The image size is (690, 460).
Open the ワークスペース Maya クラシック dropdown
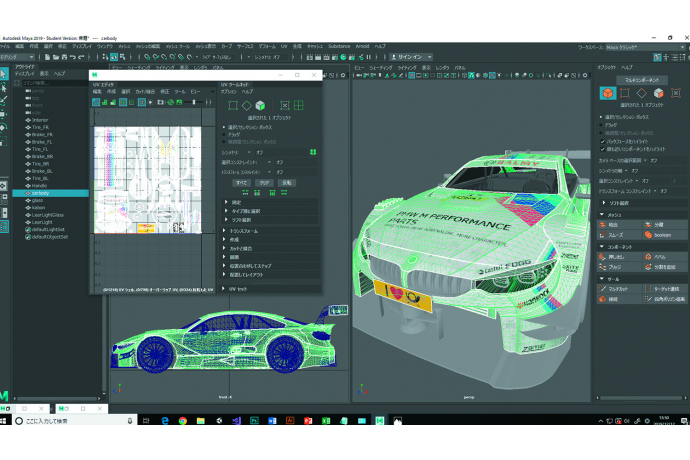pyautogui.click(x=646, y=47)
